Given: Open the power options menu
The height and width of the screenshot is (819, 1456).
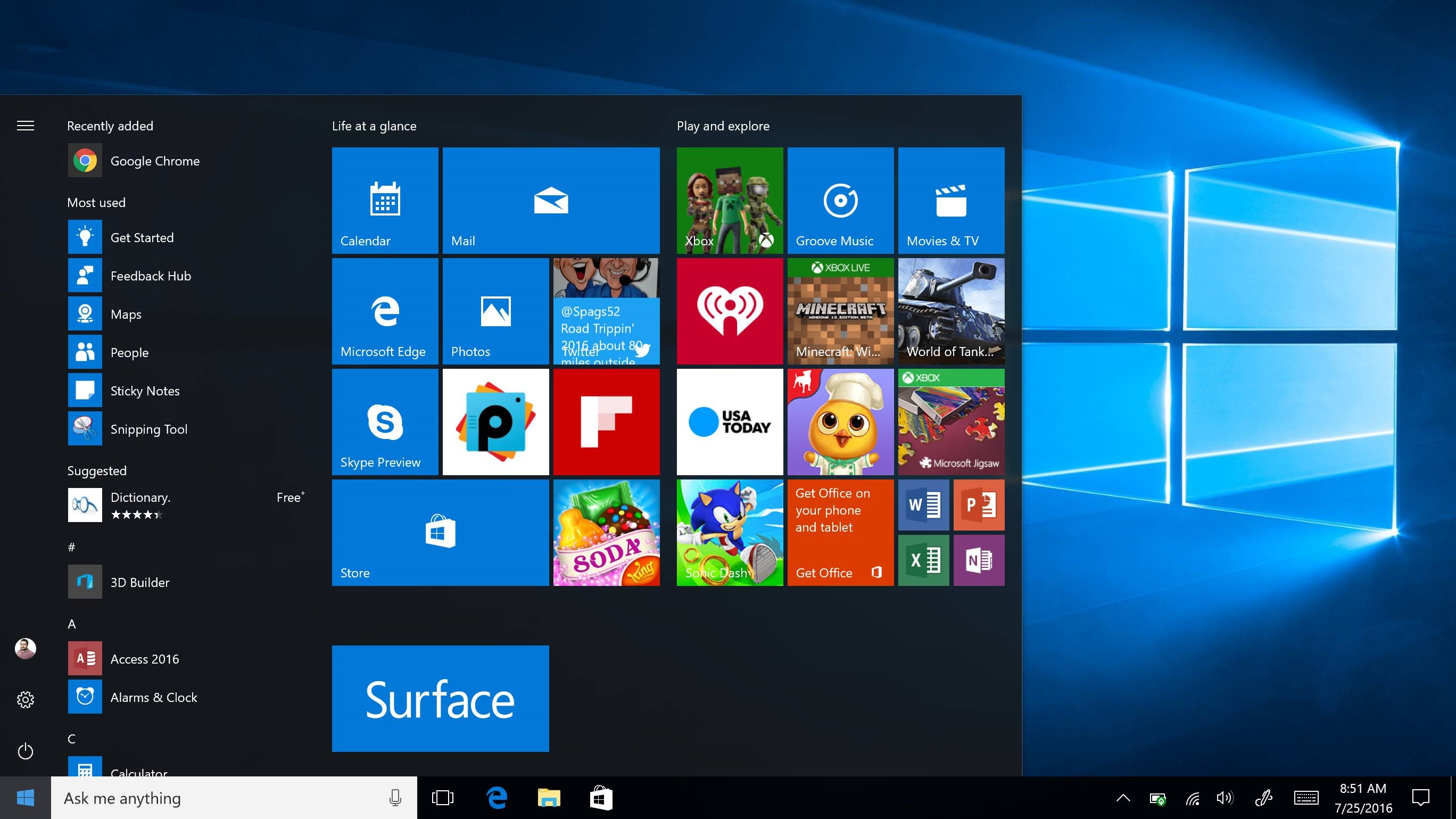Looking at the screenshot, I should pyautogui.click(x=26, y=751).
